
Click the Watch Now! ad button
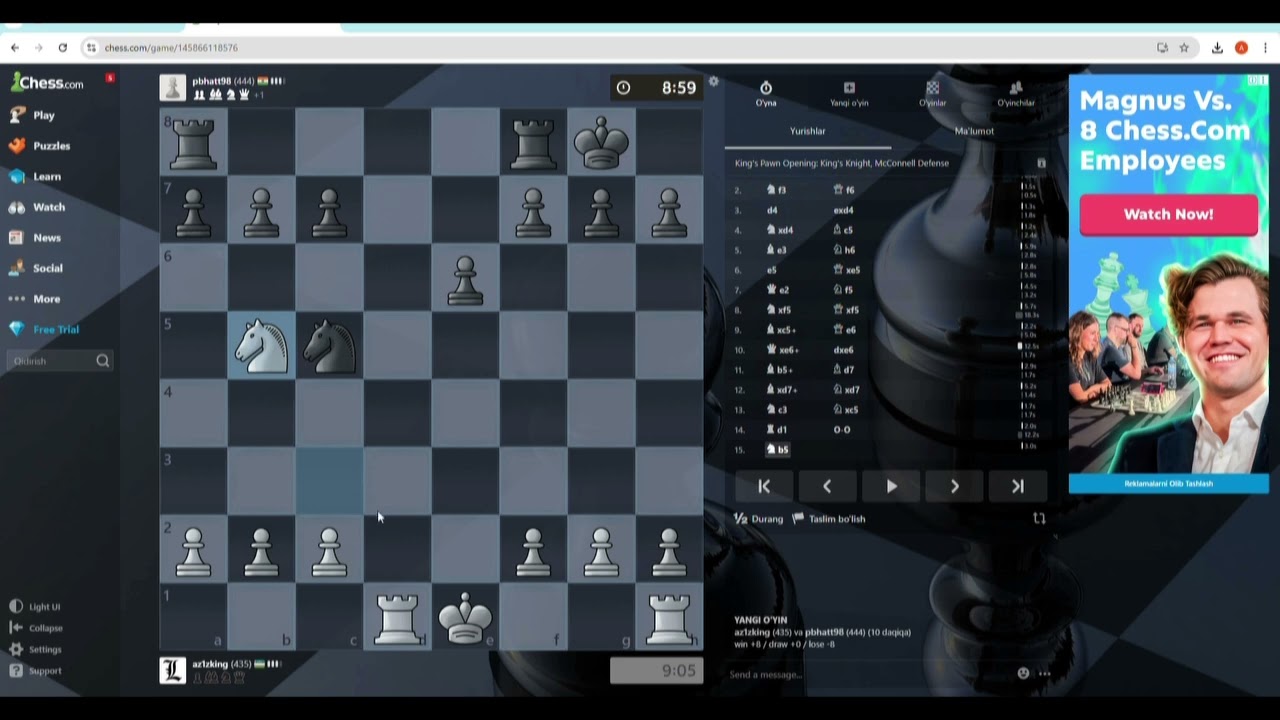[1168, 214]
